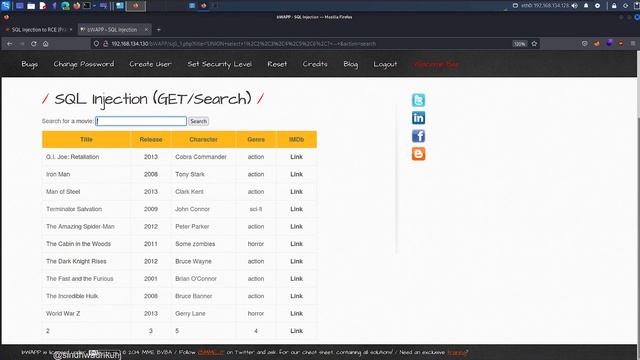Click Logout in the navigation bar

point(385,64)
